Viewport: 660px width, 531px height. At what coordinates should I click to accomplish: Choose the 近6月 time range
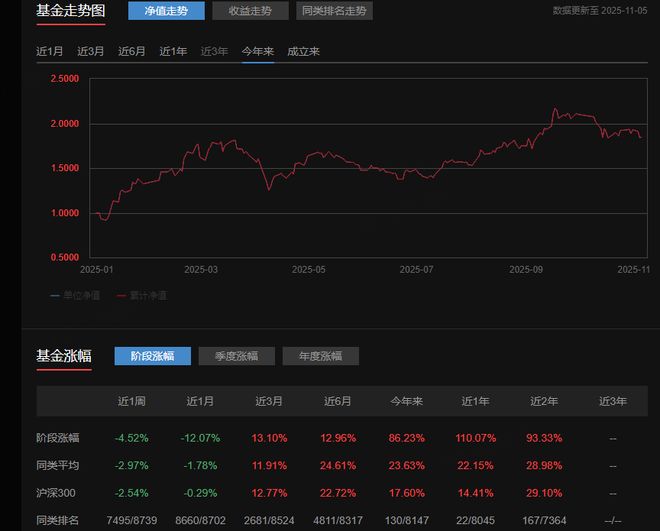[131, 51]
